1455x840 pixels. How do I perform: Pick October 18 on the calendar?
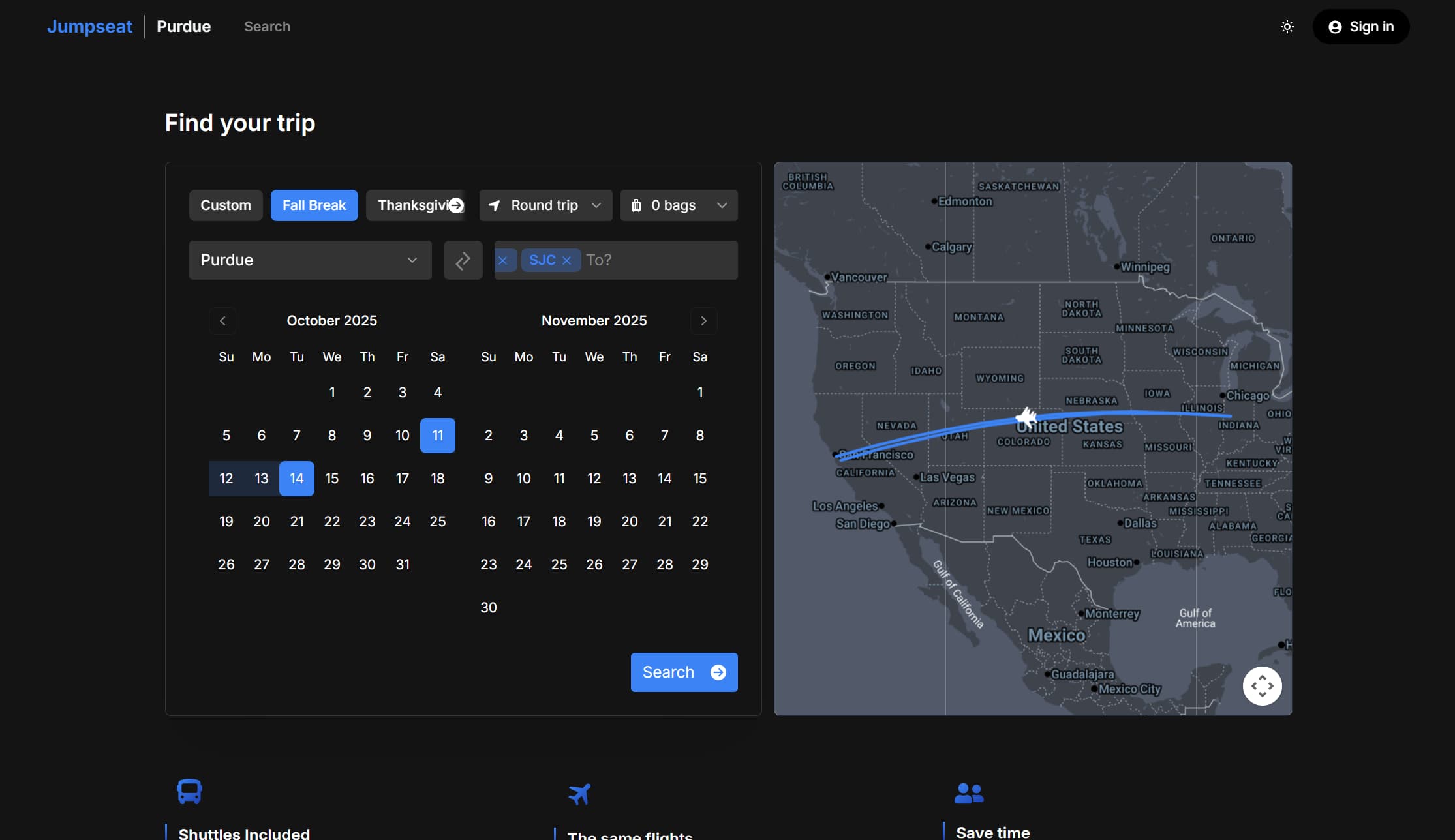pyautogui.click(x=437, y=479)
